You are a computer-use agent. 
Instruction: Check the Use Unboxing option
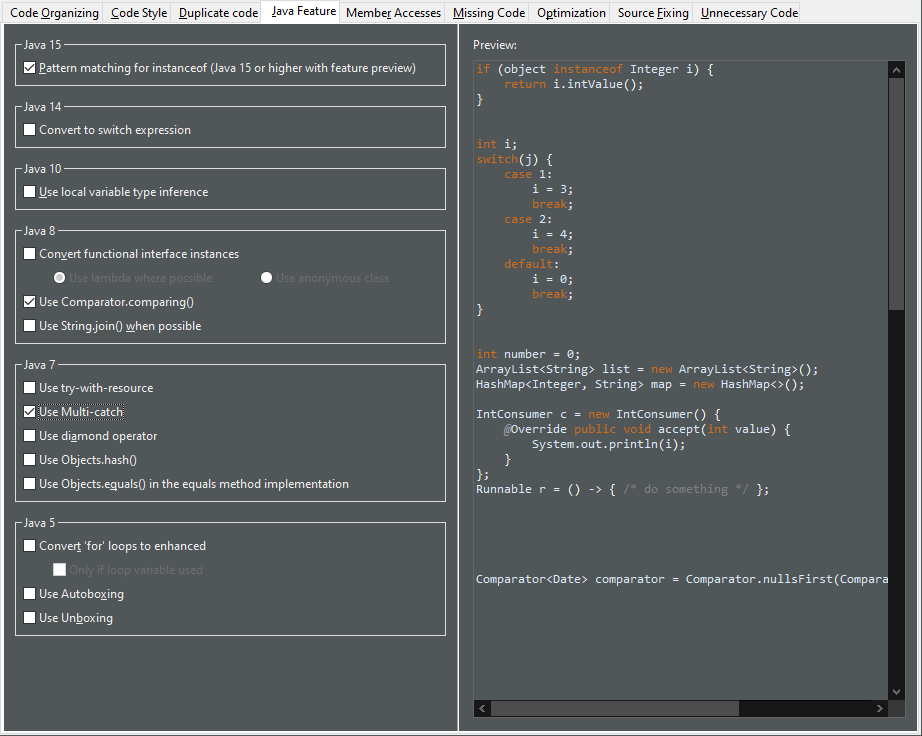[x=29, y=618]
